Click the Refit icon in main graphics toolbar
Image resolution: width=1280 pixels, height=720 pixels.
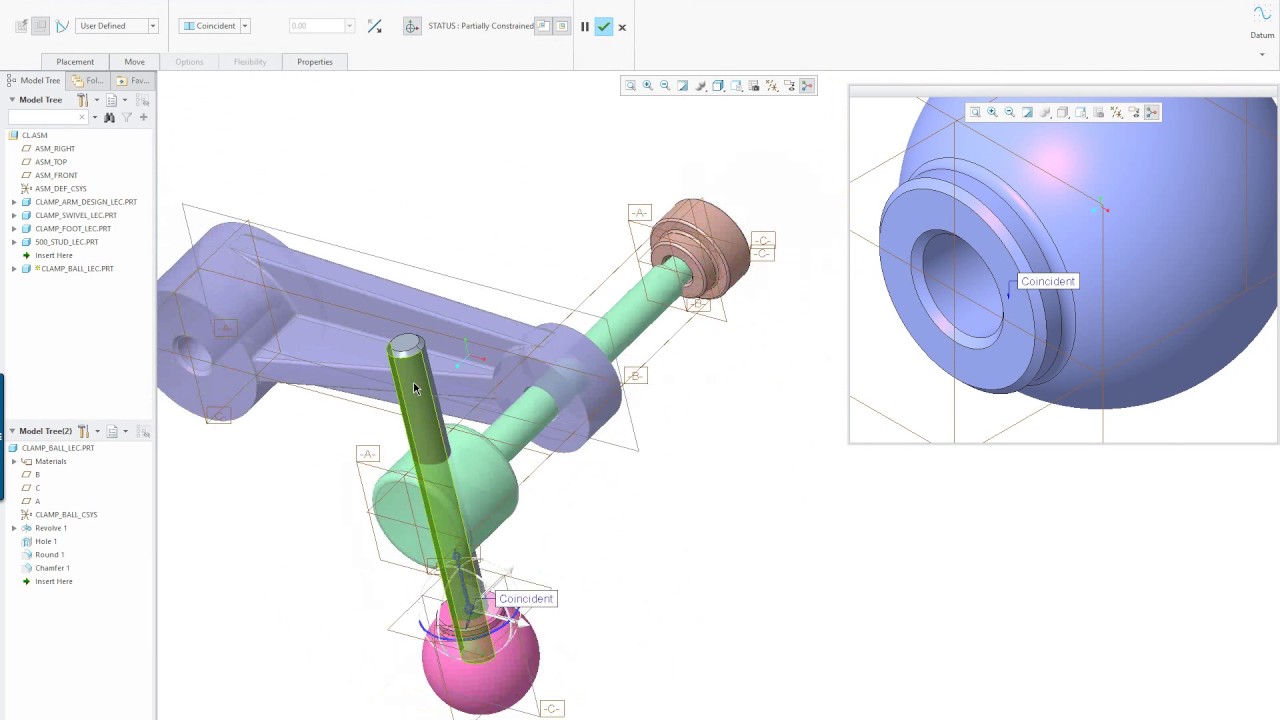tap(630, 86)
